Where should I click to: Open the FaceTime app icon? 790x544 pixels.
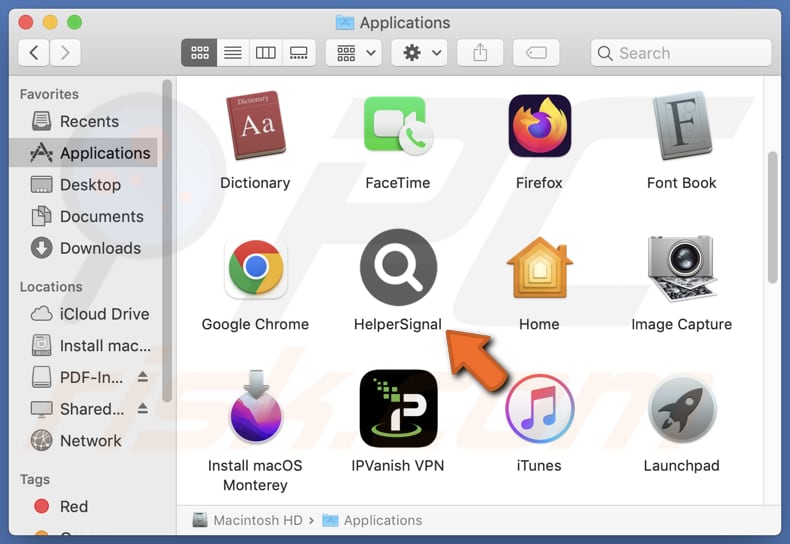coord(398,125)
